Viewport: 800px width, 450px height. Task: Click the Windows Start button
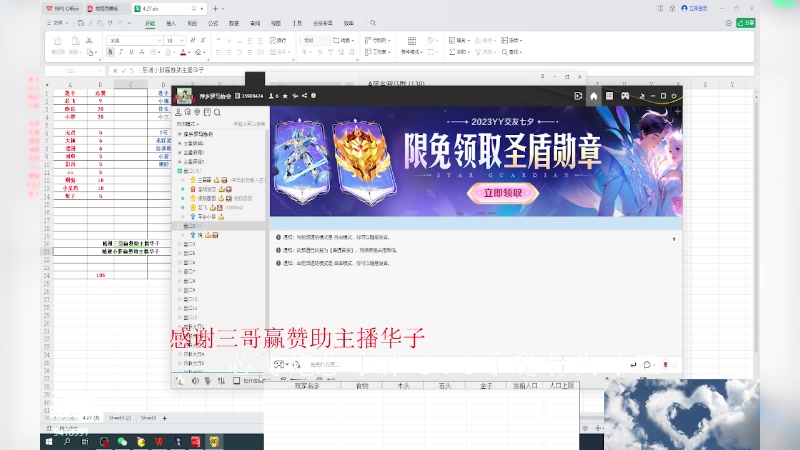(49, 442)
